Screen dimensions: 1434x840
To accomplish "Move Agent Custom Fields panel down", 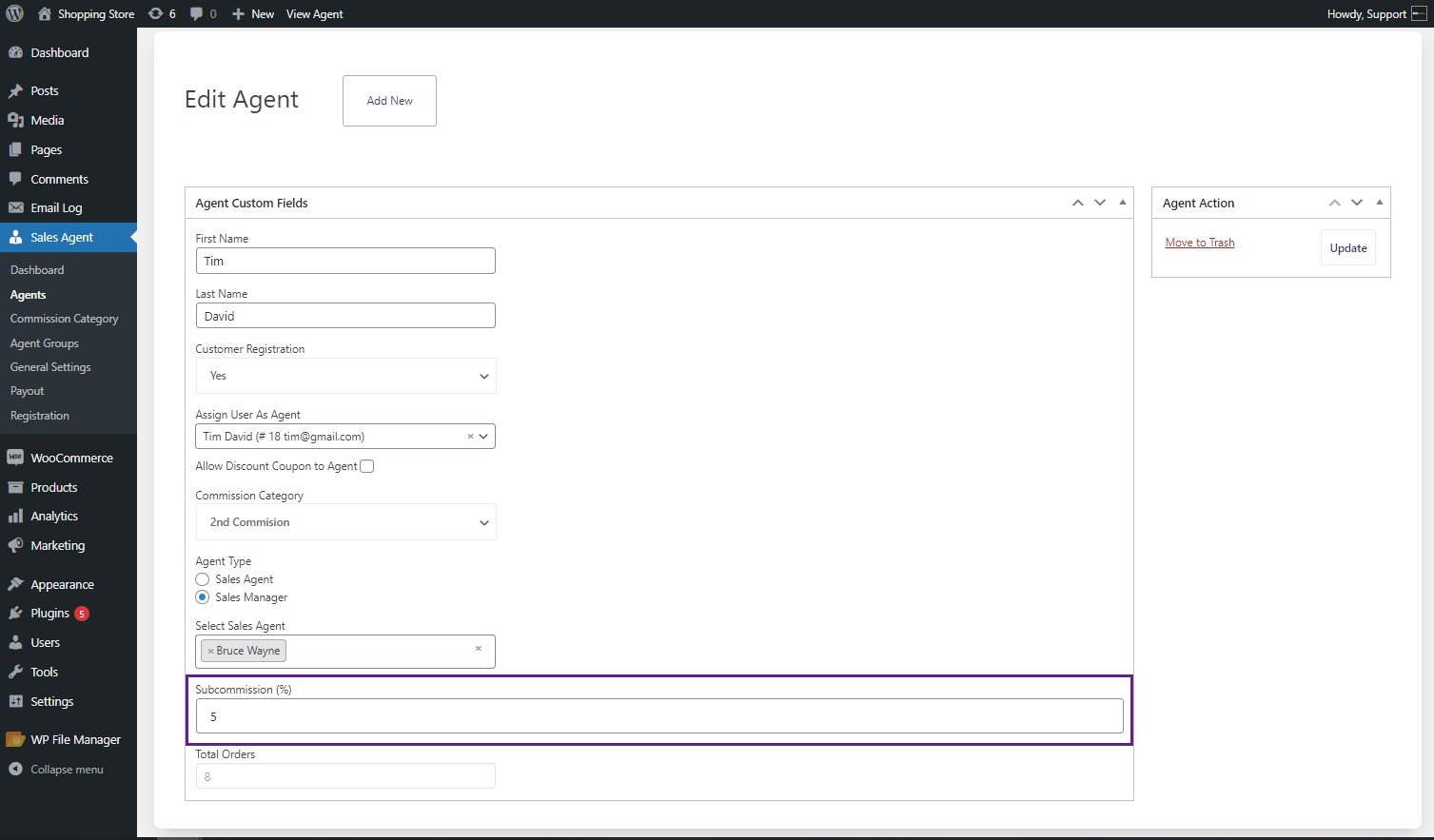I will pos(1100,203).
